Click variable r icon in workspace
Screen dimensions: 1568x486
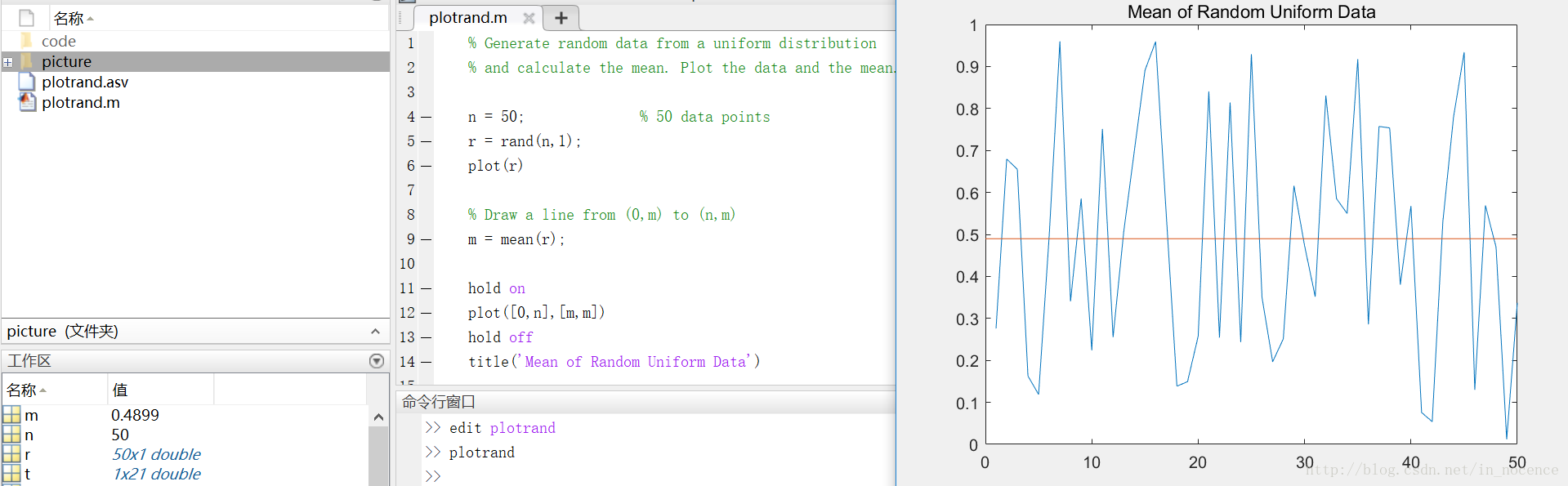tap(11, 454)
